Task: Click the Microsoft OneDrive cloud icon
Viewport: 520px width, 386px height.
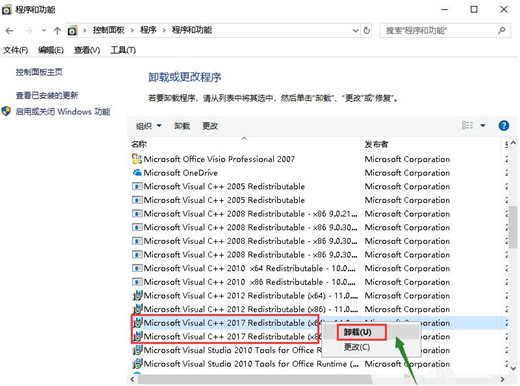Action: pyautogui.click(x=137, y=173)
